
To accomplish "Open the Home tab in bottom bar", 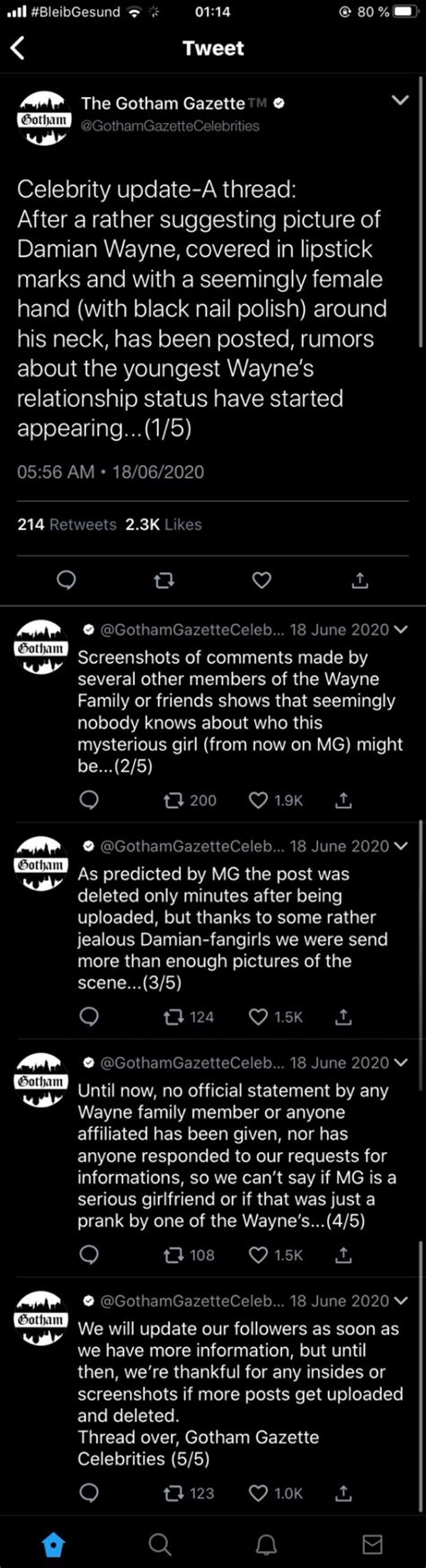I will [53, 1544].
